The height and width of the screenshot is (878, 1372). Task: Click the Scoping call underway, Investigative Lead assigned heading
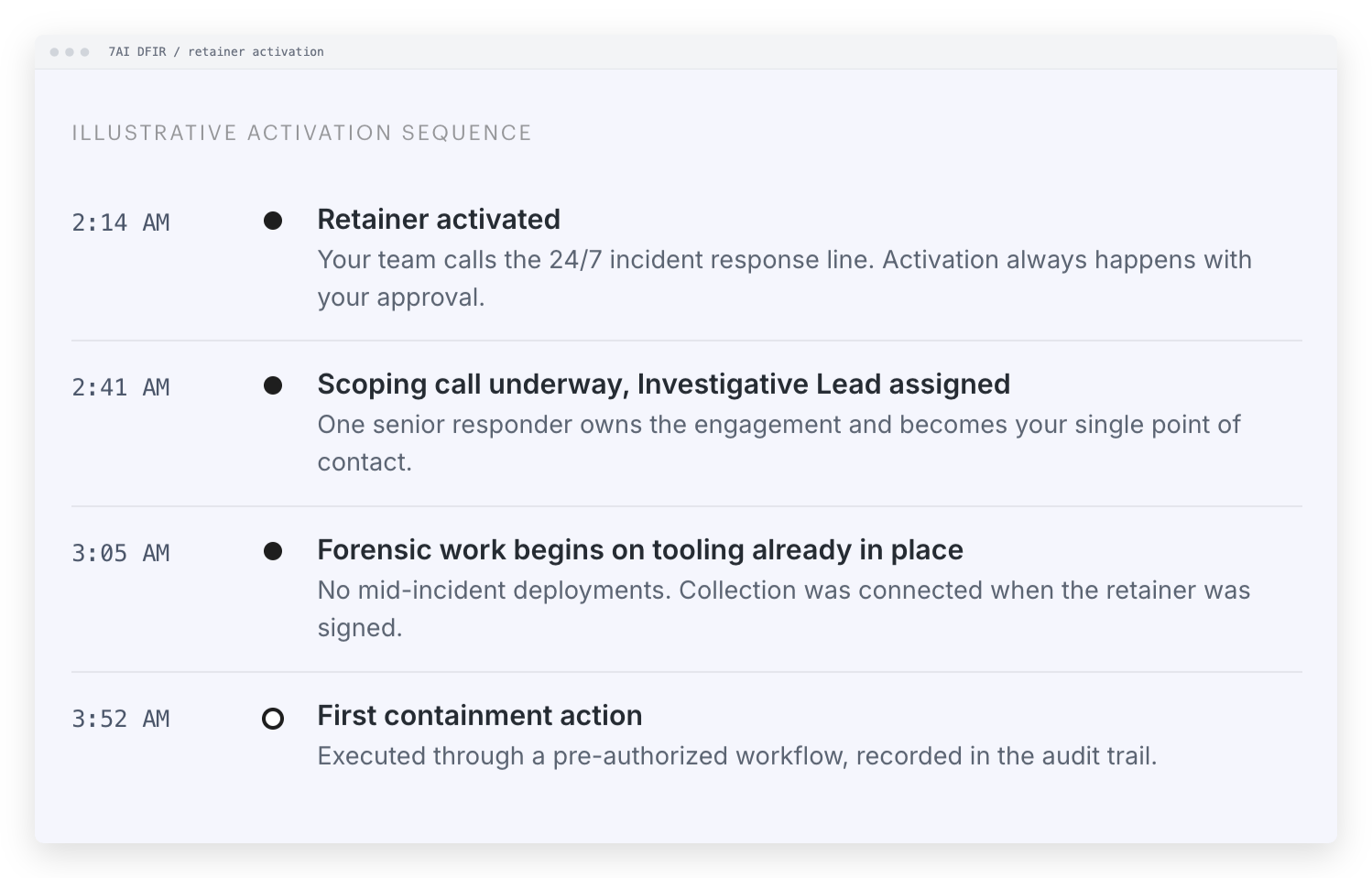click(664, 385)
